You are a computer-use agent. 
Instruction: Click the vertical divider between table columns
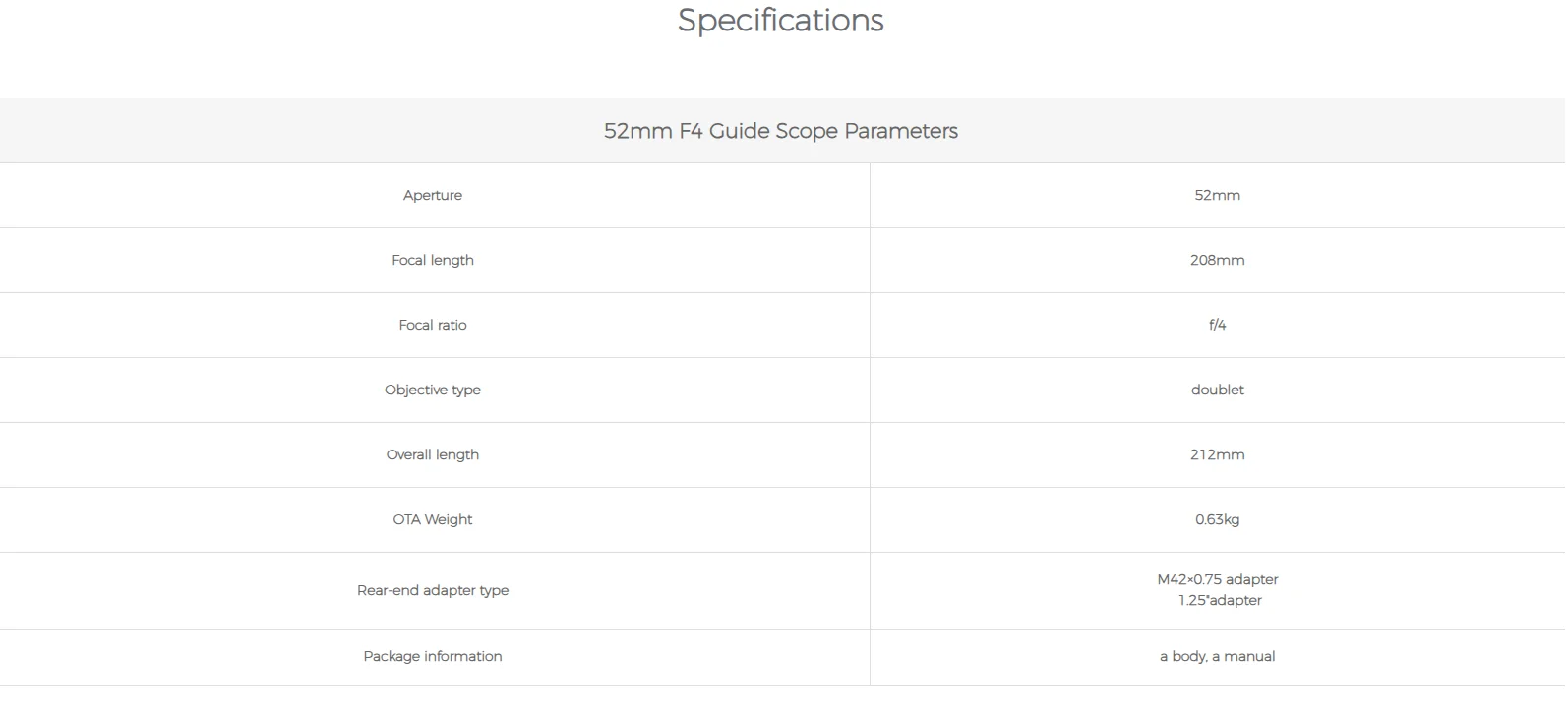point(870,423)
